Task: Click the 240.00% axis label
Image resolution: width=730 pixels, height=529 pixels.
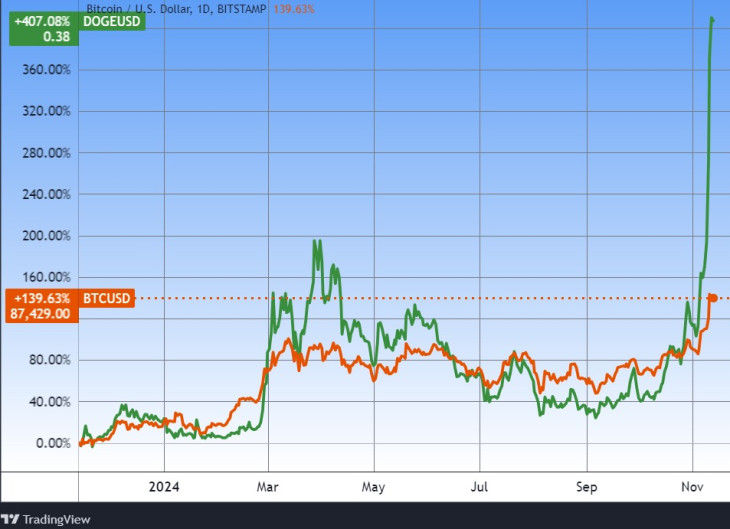Action: (x=47, y=194)
